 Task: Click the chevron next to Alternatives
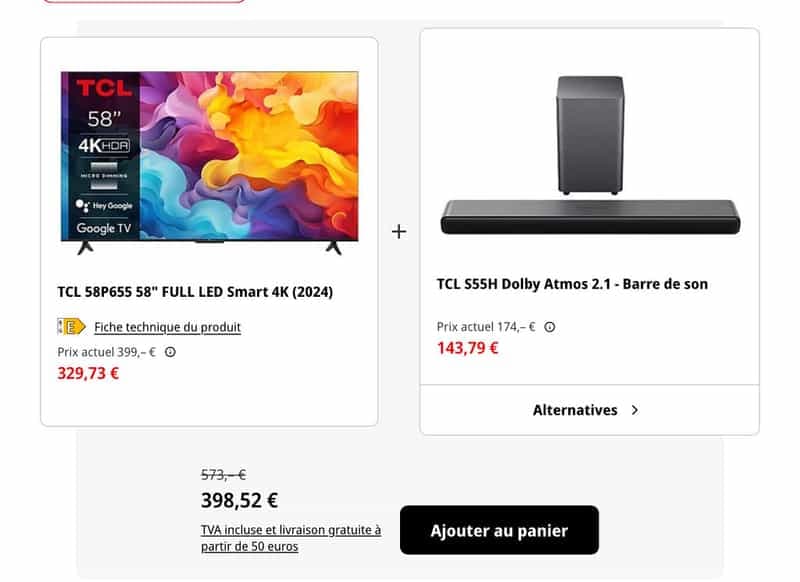click(635, 409)
